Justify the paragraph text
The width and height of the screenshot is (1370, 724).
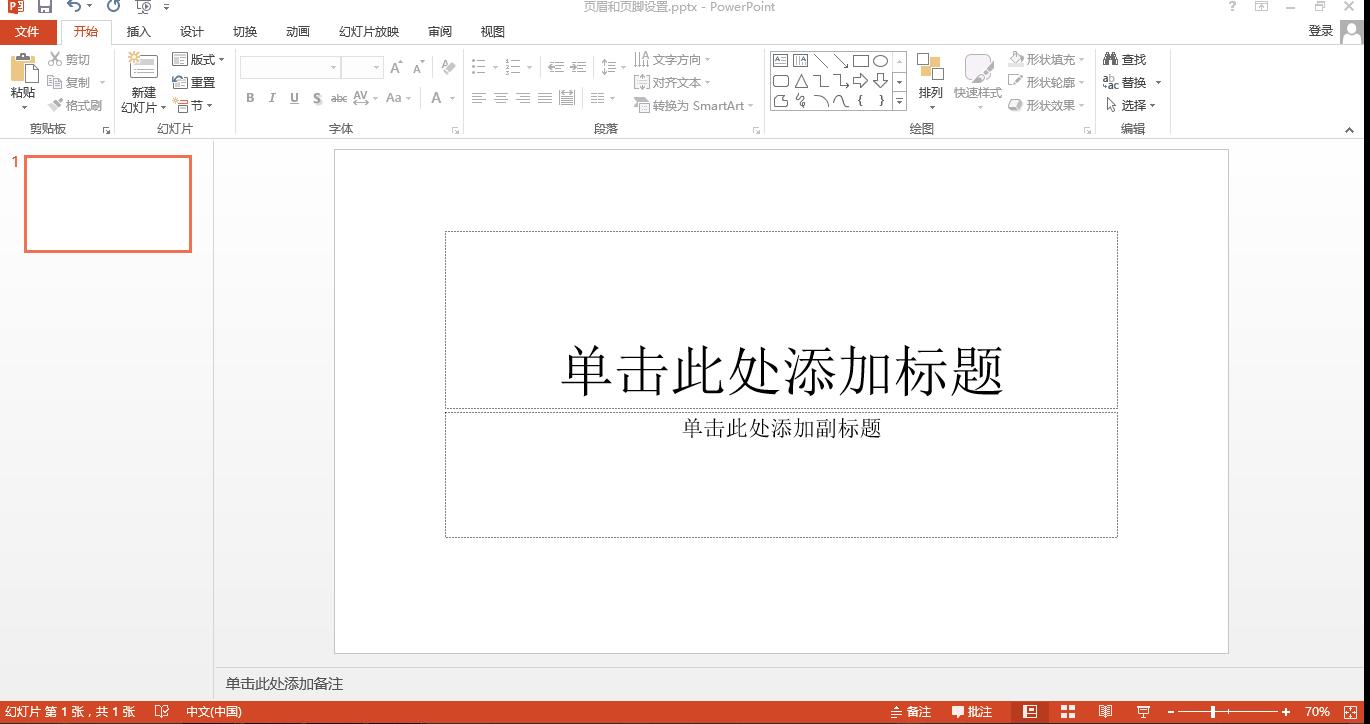click(x=545, y=98)
